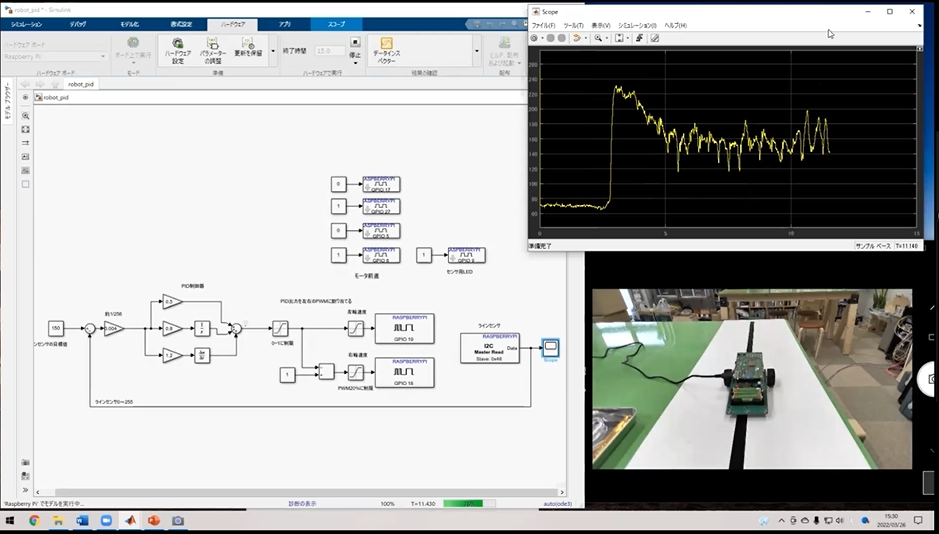Image resolution: width=939 pixels, height=534 pixels.
Task: Toggle the hide/show explorer bar circle button
Action: (26, 97)
